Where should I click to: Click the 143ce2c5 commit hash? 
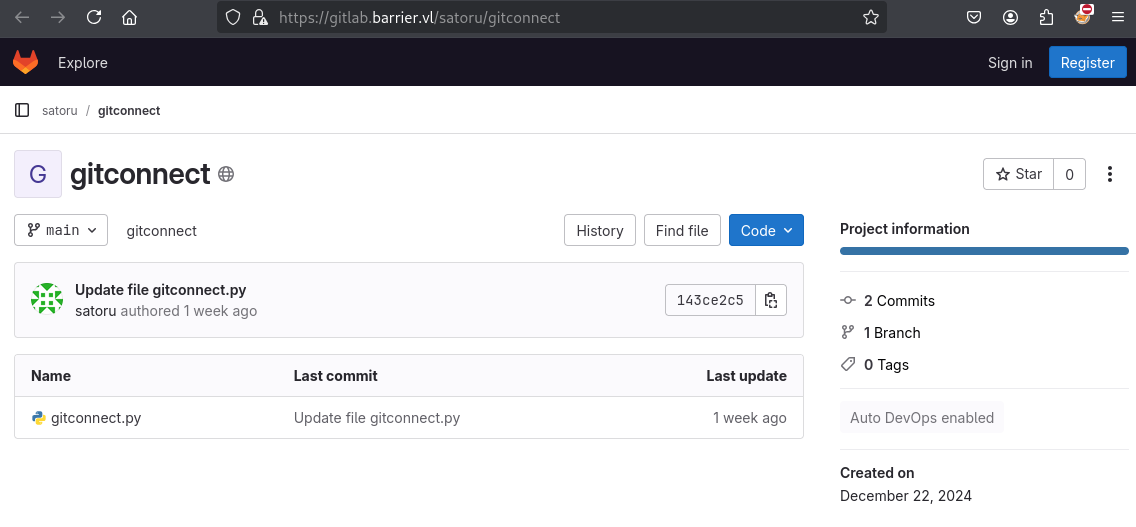coord(710,300)
